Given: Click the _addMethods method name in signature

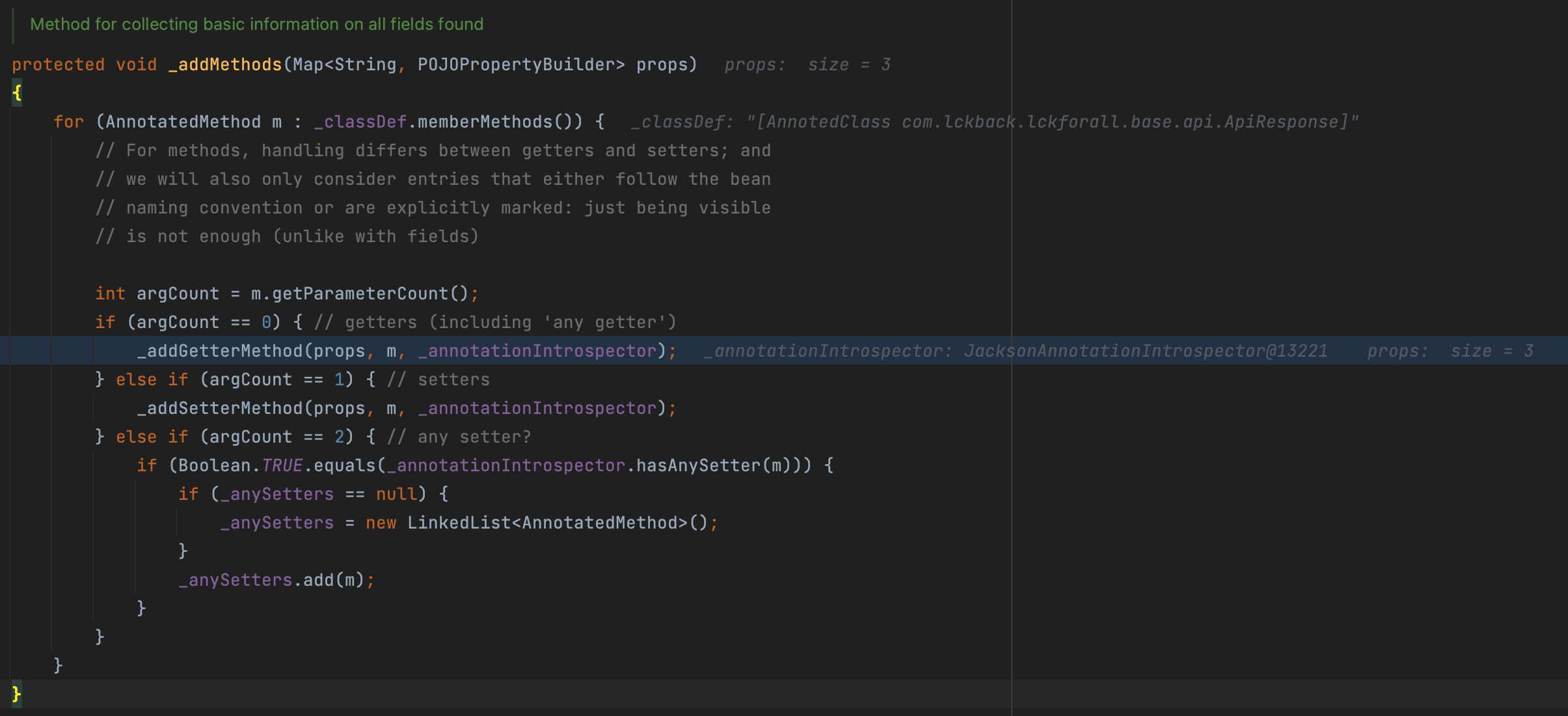Looking at the screenshot, I should (x=225, y=64).
